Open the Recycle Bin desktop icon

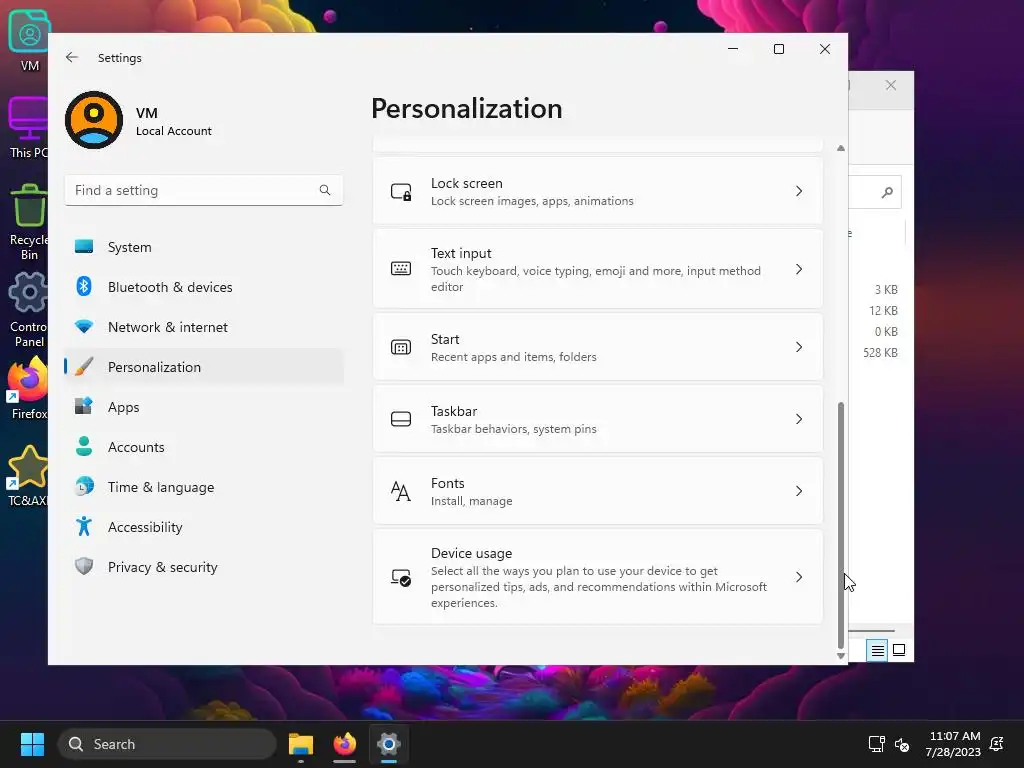(x=29, y=221)
